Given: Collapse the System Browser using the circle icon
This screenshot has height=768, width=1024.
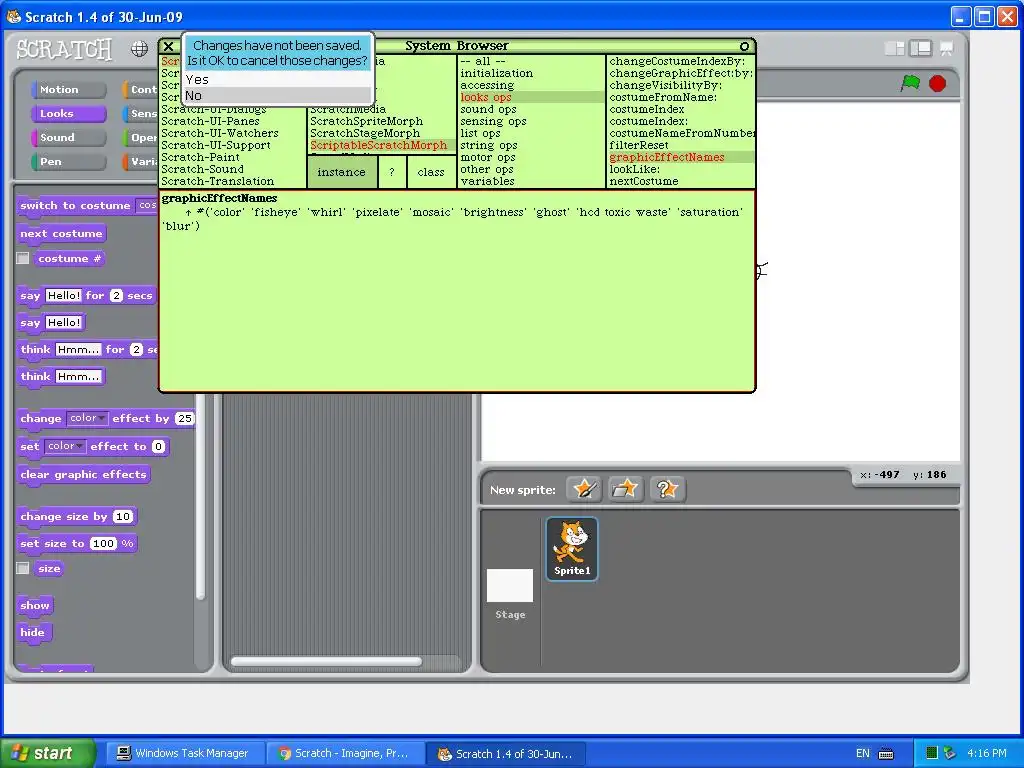Looking at the screenshot, I should [x=744, y=46].
